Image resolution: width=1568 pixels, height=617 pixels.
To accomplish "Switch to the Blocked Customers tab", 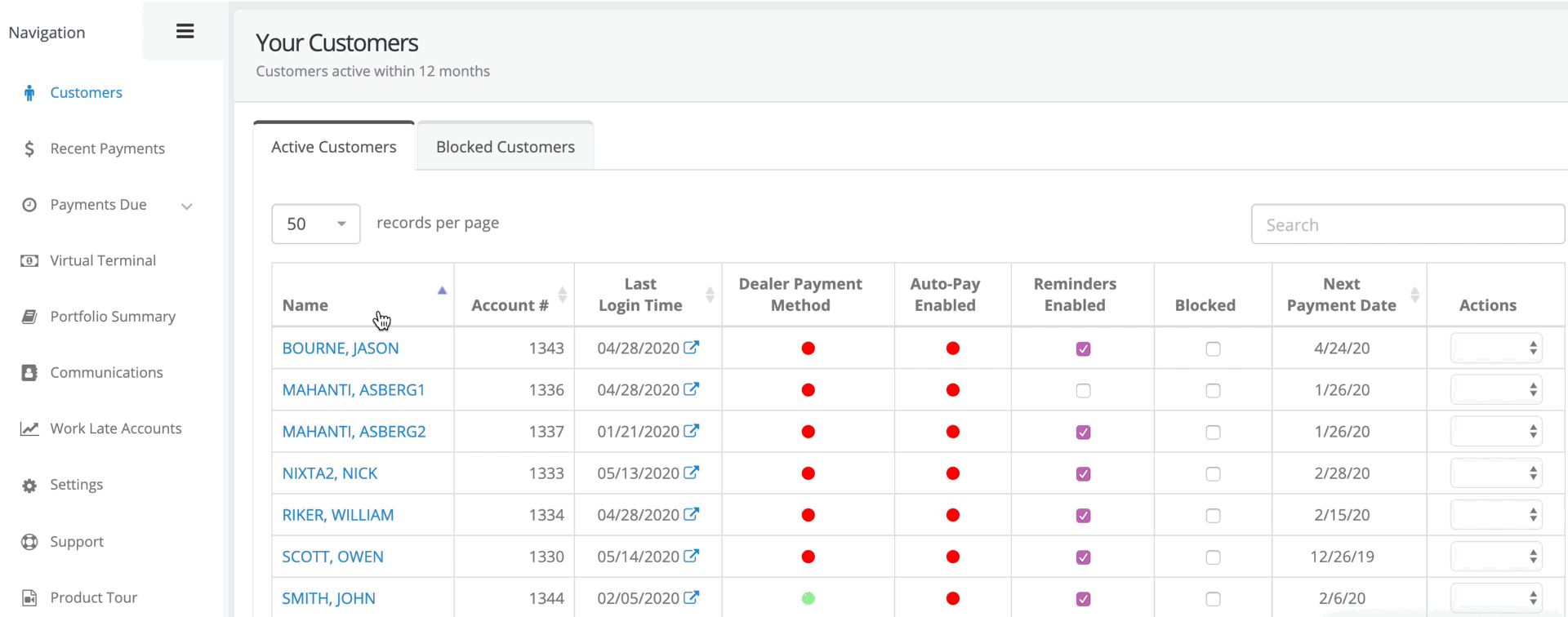I will 505,147.
